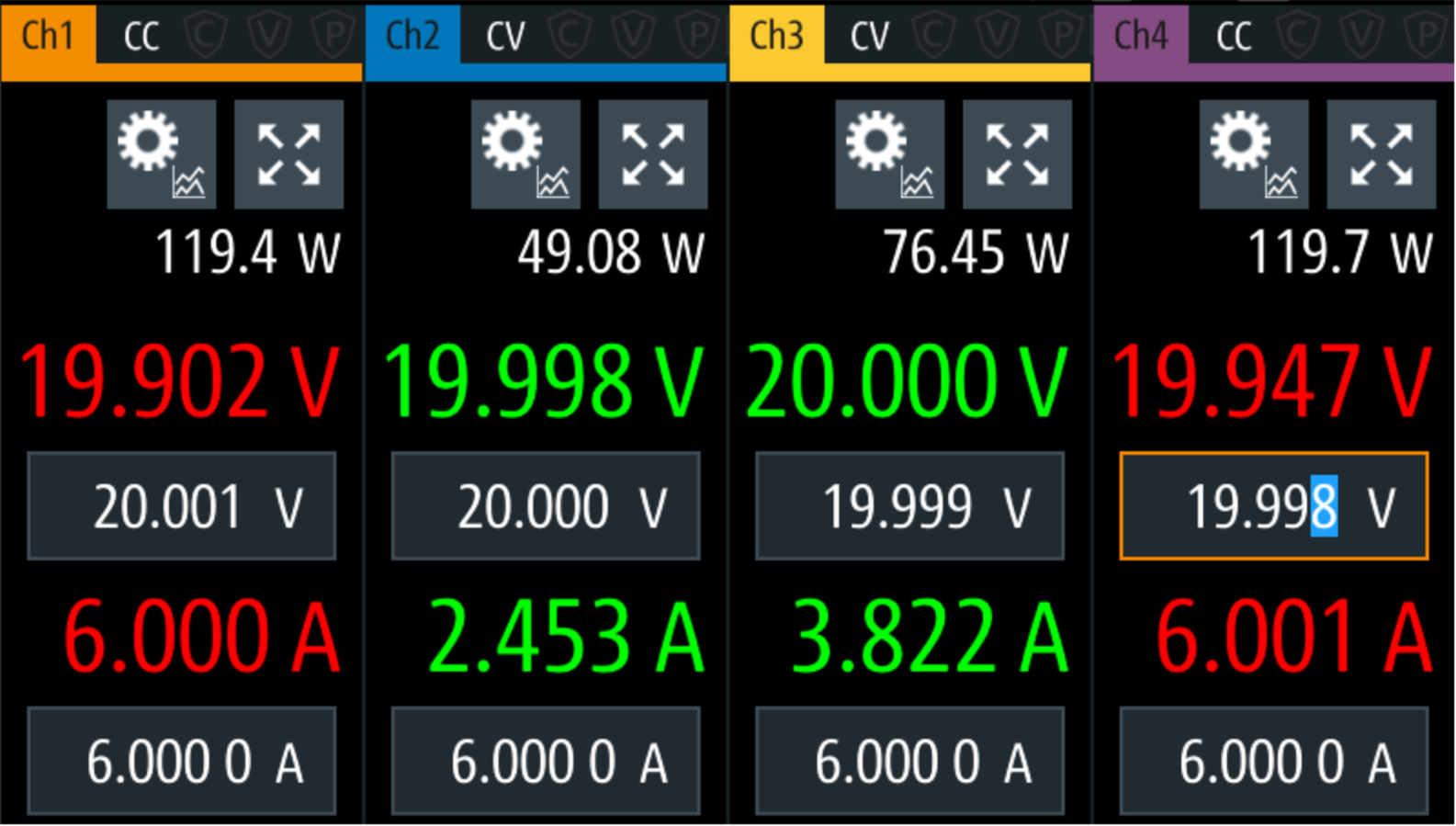Edit Ch3 voltage setpoint 19.999 V
This screenshot has width=1456, height=826.
tap(909, 505)
